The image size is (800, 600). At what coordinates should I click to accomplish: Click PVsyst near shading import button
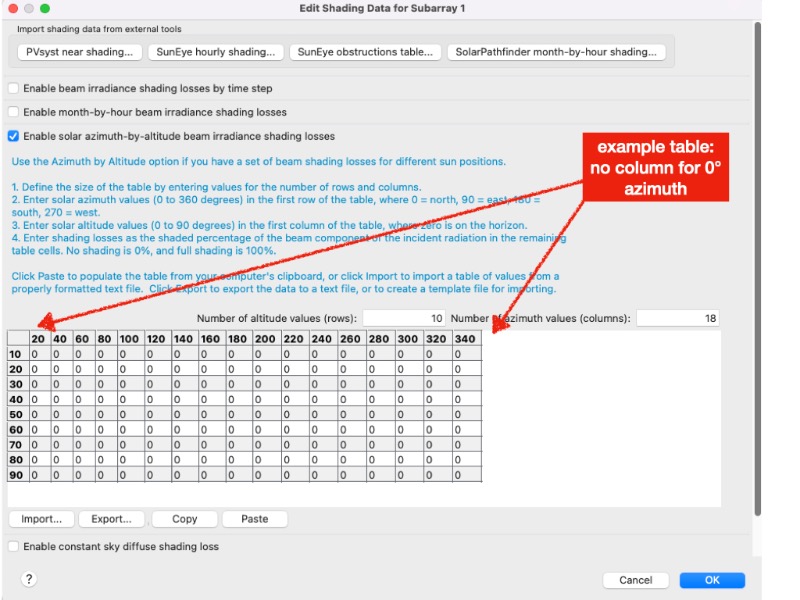(80, 52)
